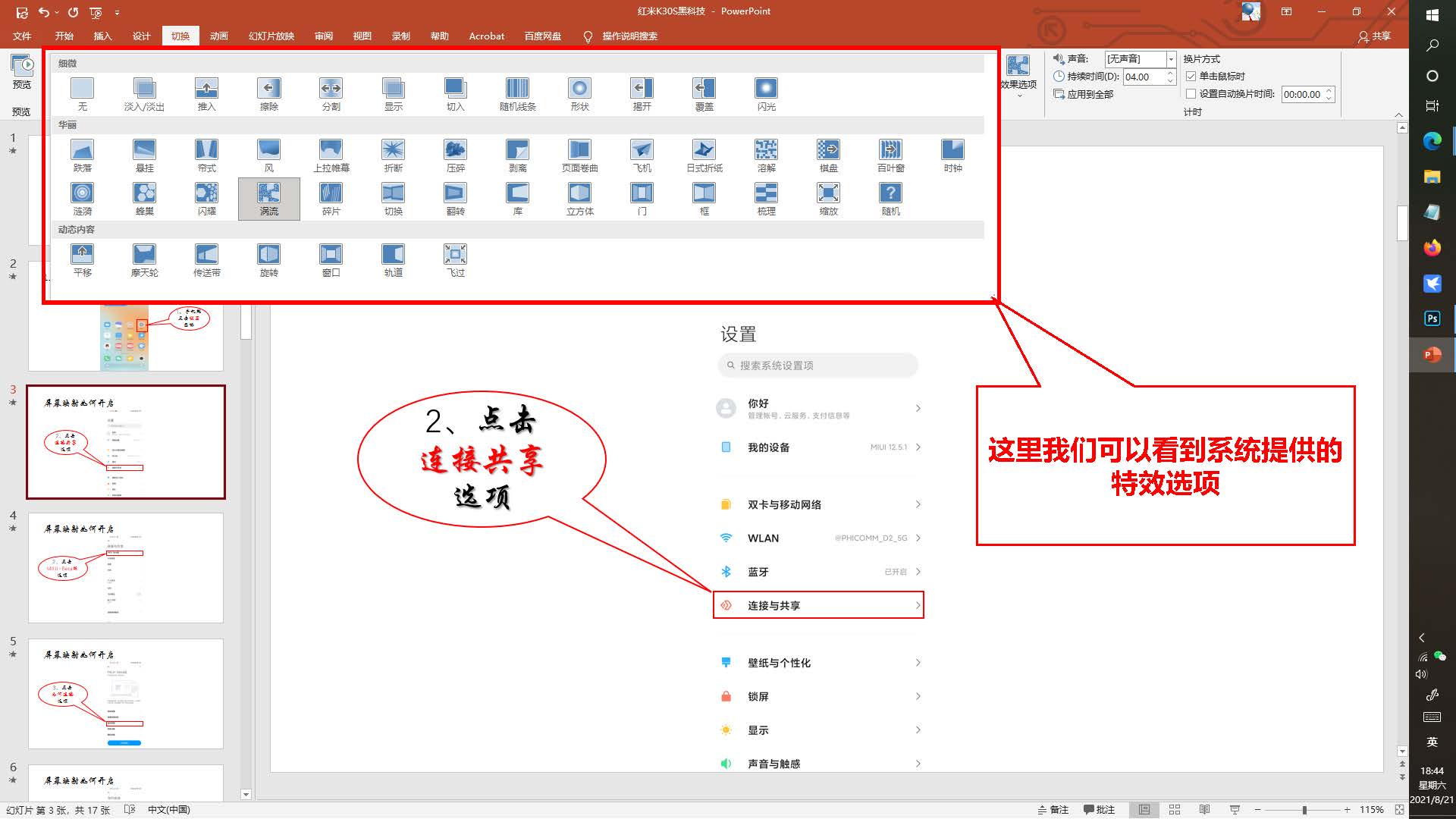Select the 摩天轮 ferris wheel transition
The width and height of the screenshot is (1456, 819).
[144, 260]
